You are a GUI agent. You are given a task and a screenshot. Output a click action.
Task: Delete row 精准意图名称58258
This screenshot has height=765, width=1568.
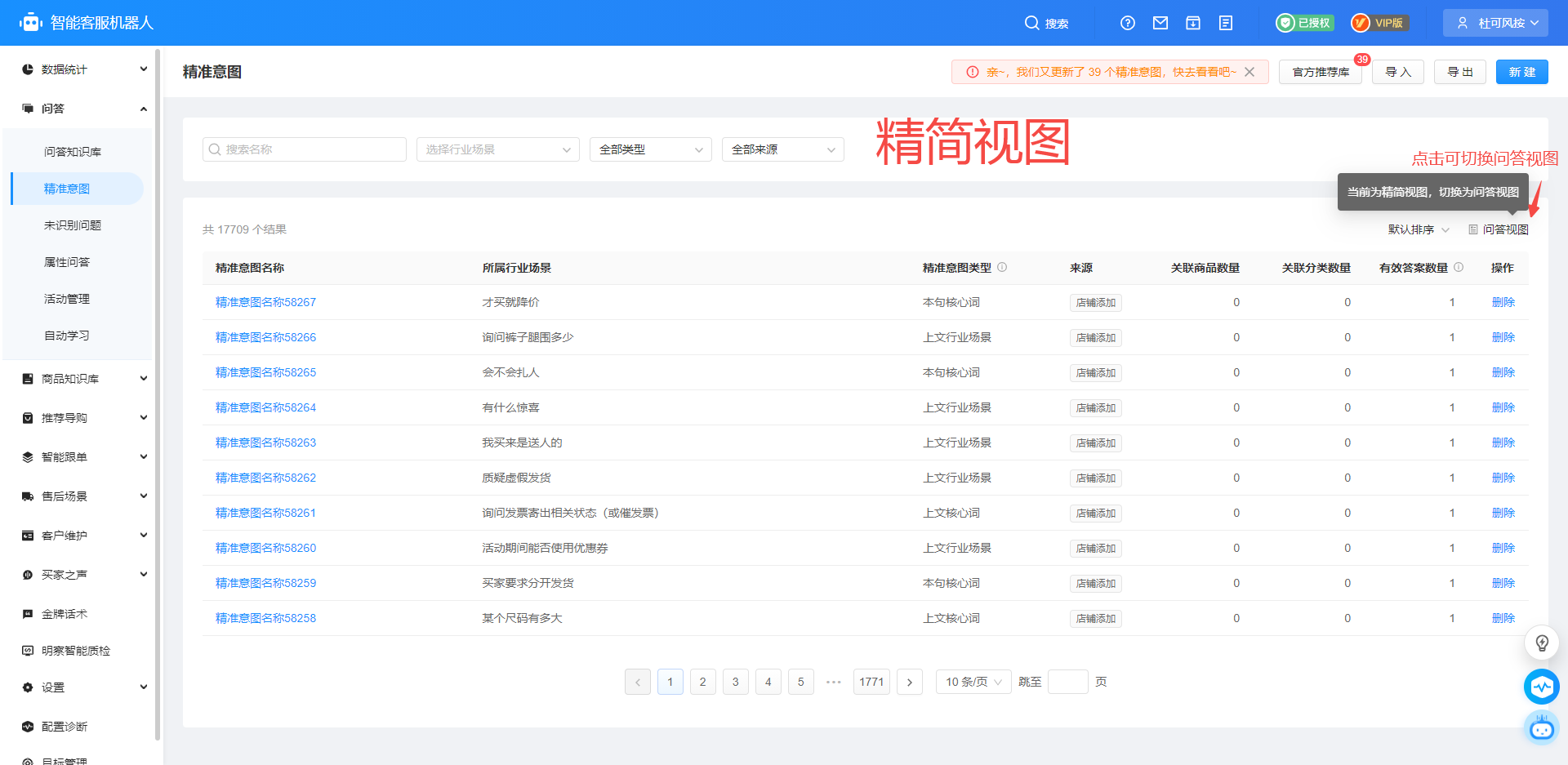point(1503,618)
